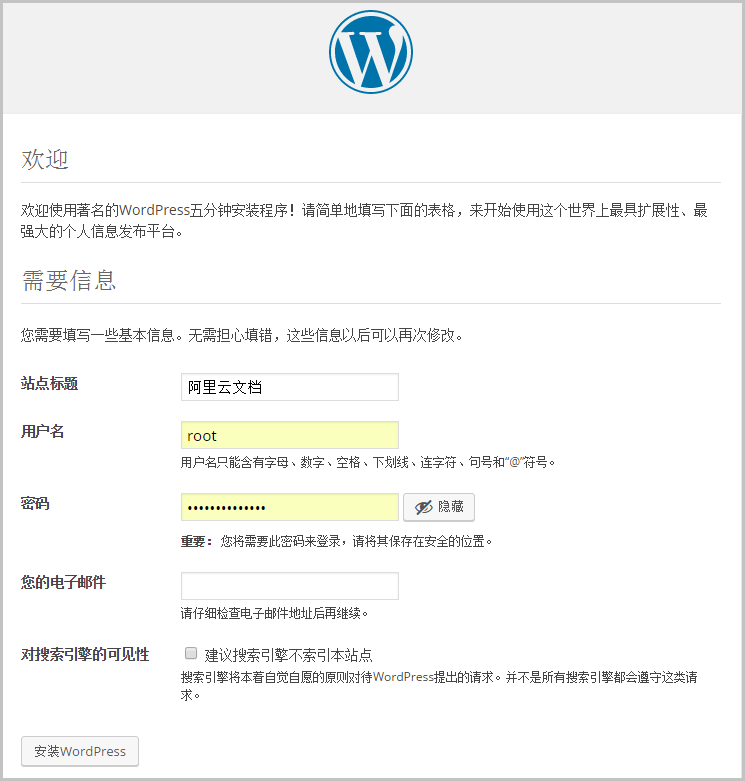Image resolution: width=745 pixels, height=781 pixels.
Task: Click the 欢迎 heading
Action: (x=45, y=159)
